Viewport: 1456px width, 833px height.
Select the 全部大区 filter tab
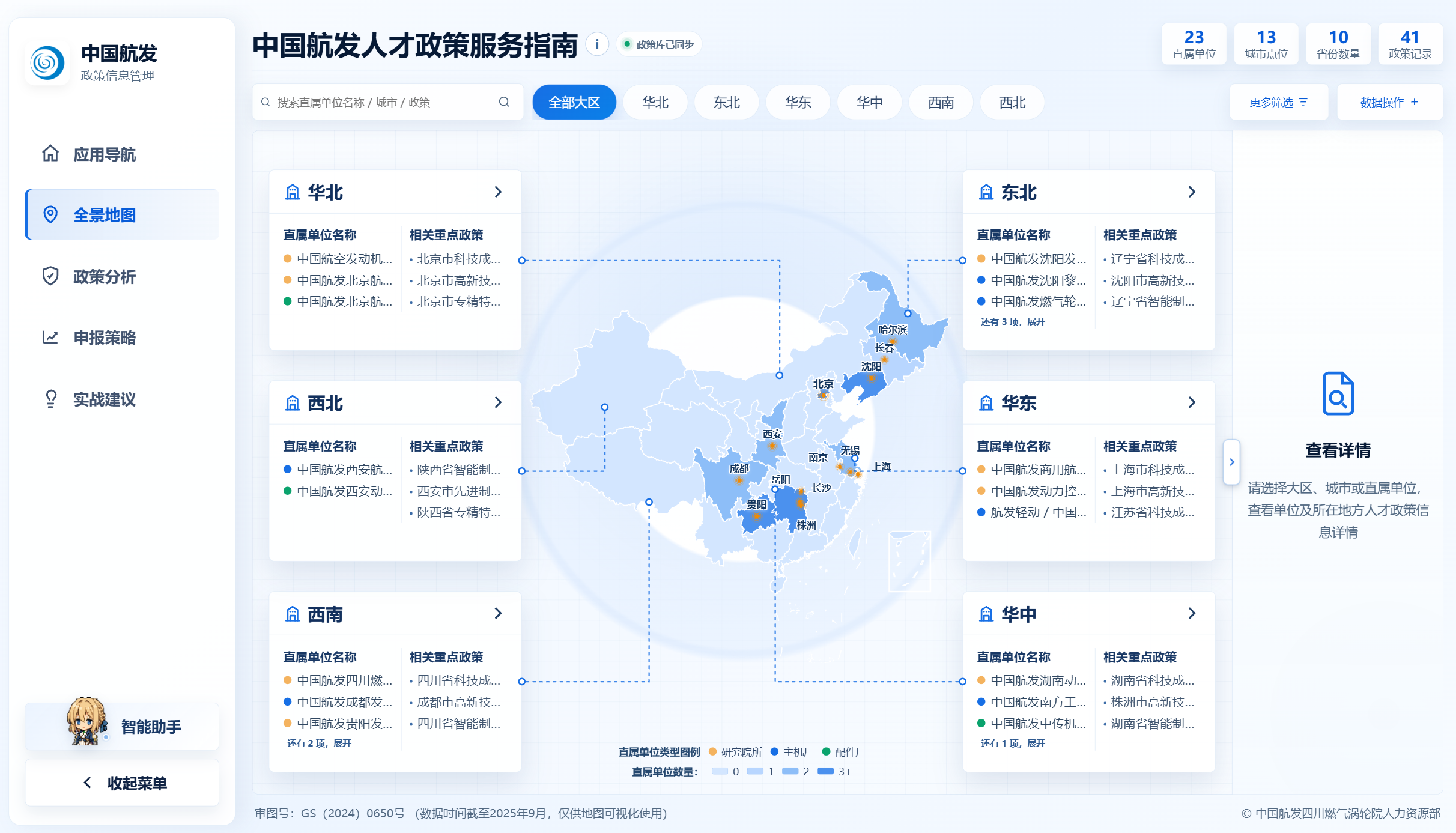tap(574, 102)
